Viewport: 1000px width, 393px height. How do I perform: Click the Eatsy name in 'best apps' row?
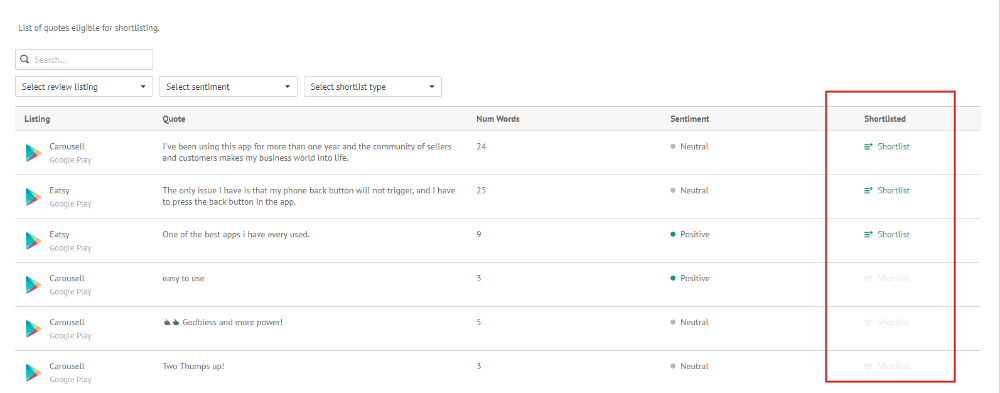click(59, 235)
